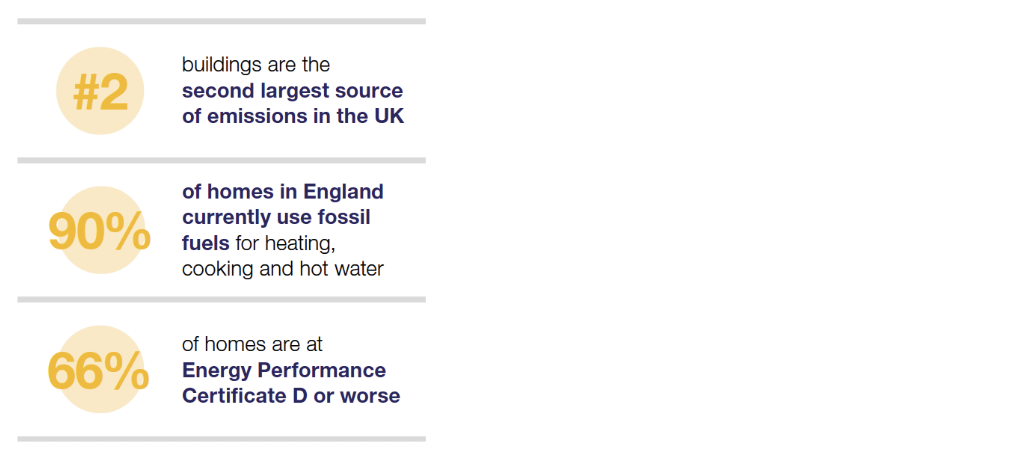Click the bold 'Energy Performance' line
The height and width of the screenshot is (454, 1010).
(284, 370)
